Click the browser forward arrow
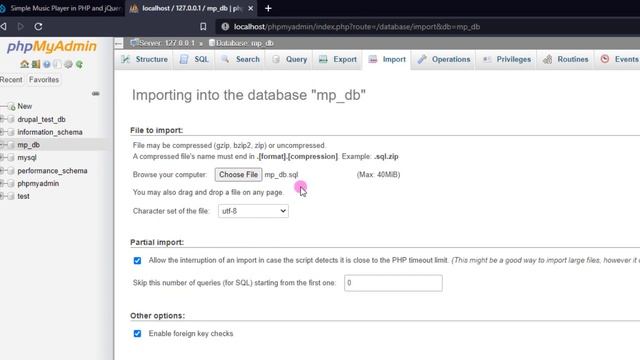640x360 pixels. 20,27
